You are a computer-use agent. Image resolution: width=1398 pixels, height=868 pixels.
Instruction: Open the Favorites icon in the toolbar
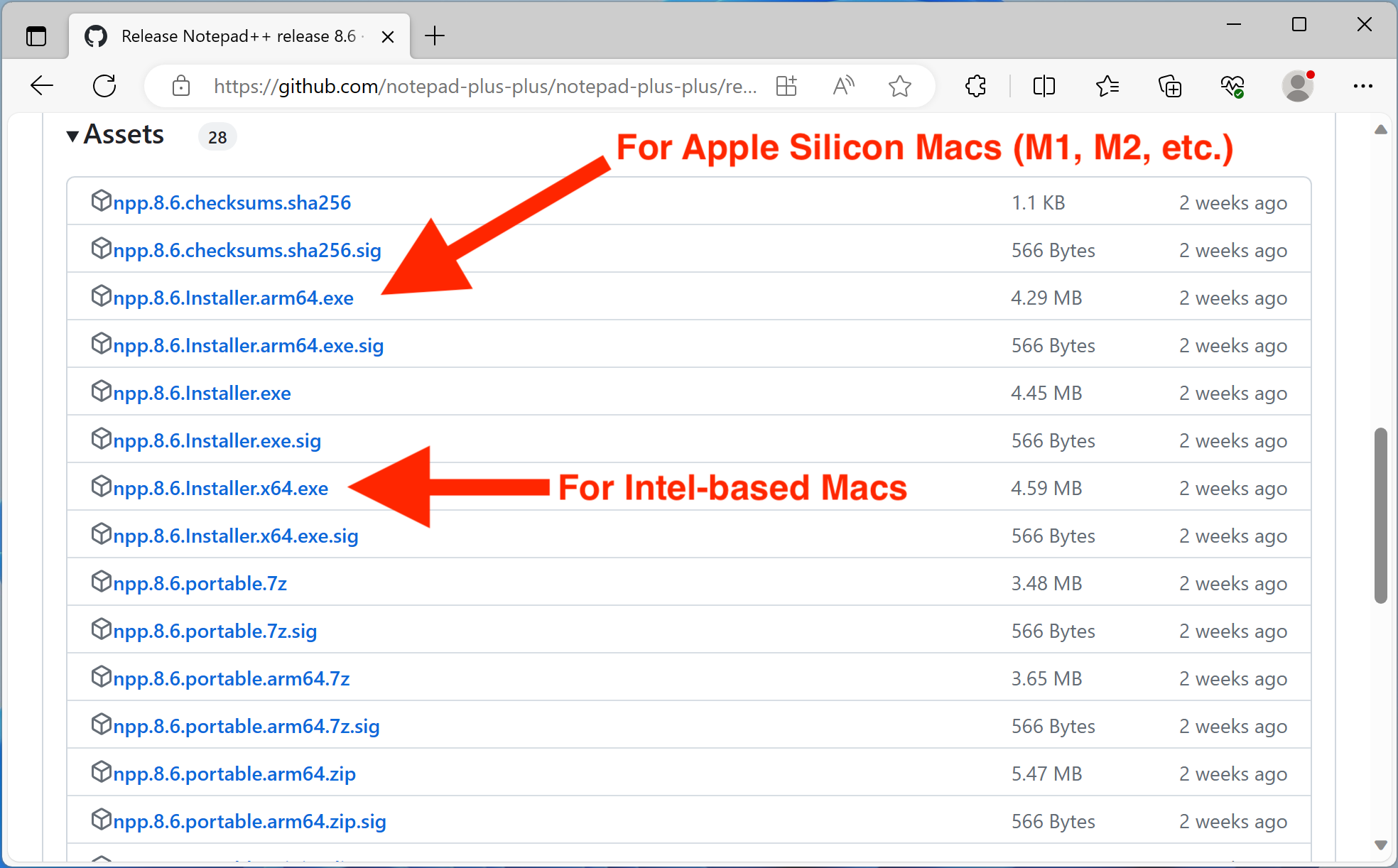tap(1107, 86)
